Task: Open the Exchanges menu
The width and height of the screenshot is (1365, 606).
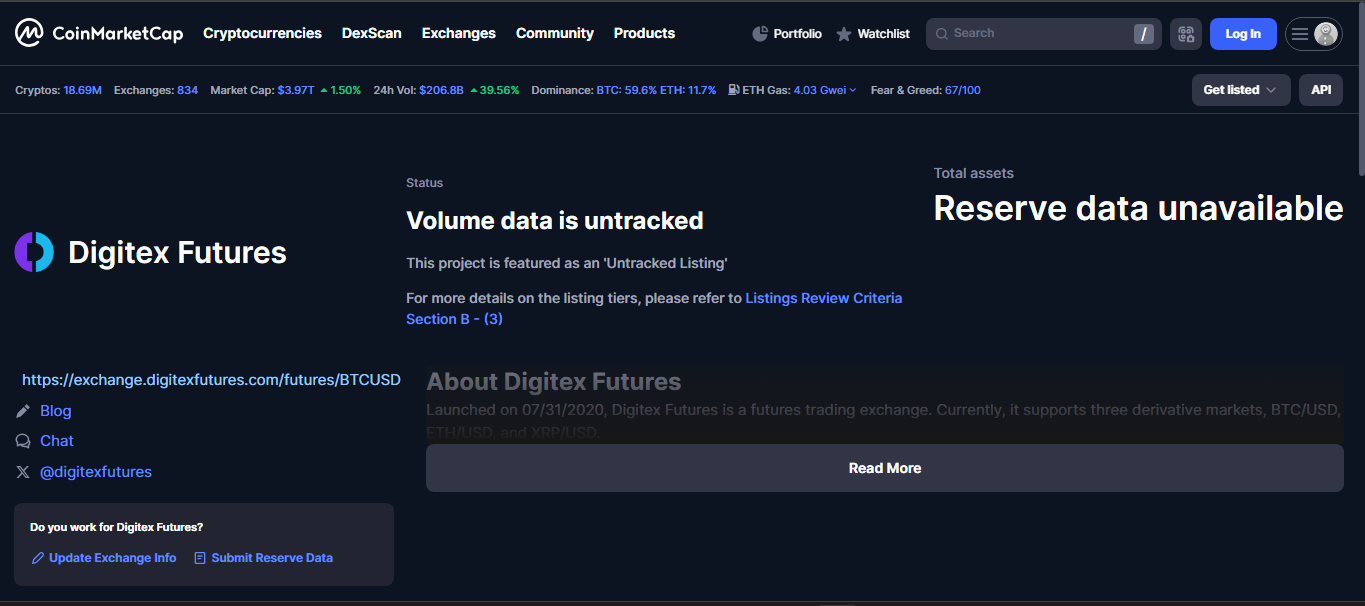Action: pyautogui.click(x=459, y=33)
